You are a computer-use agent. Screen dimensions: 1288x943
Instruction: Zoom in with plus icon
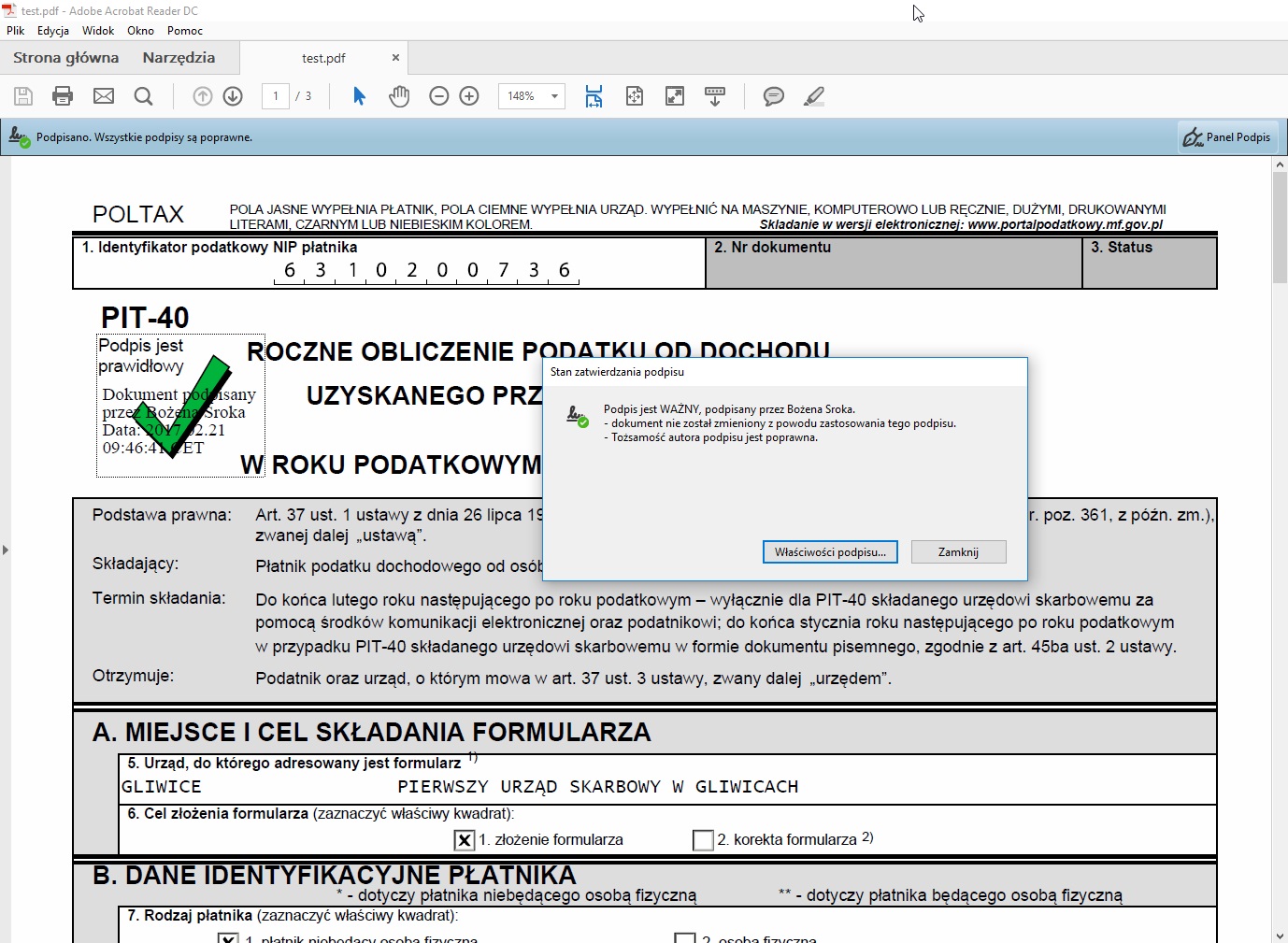coord(469,95)
